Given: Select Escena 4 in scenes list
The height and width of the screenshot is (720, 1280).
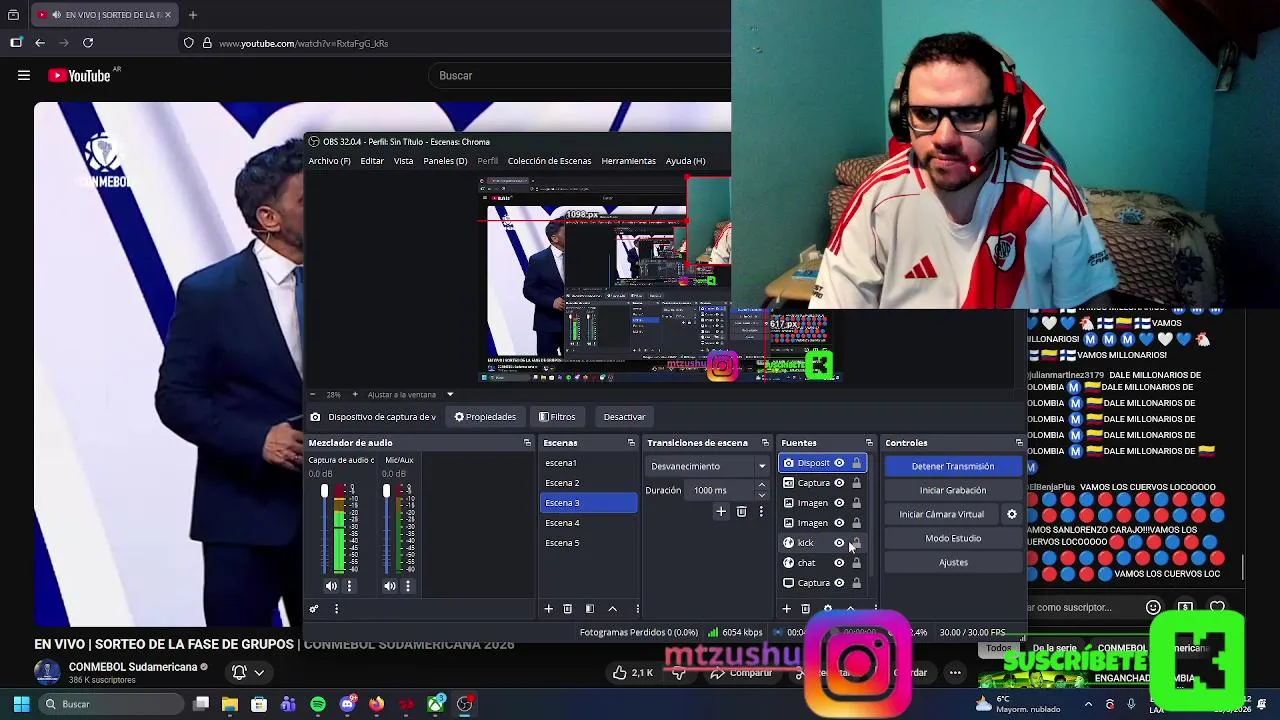Looking at the screenshot, I should pyautogui.click(x=588, y=523).
